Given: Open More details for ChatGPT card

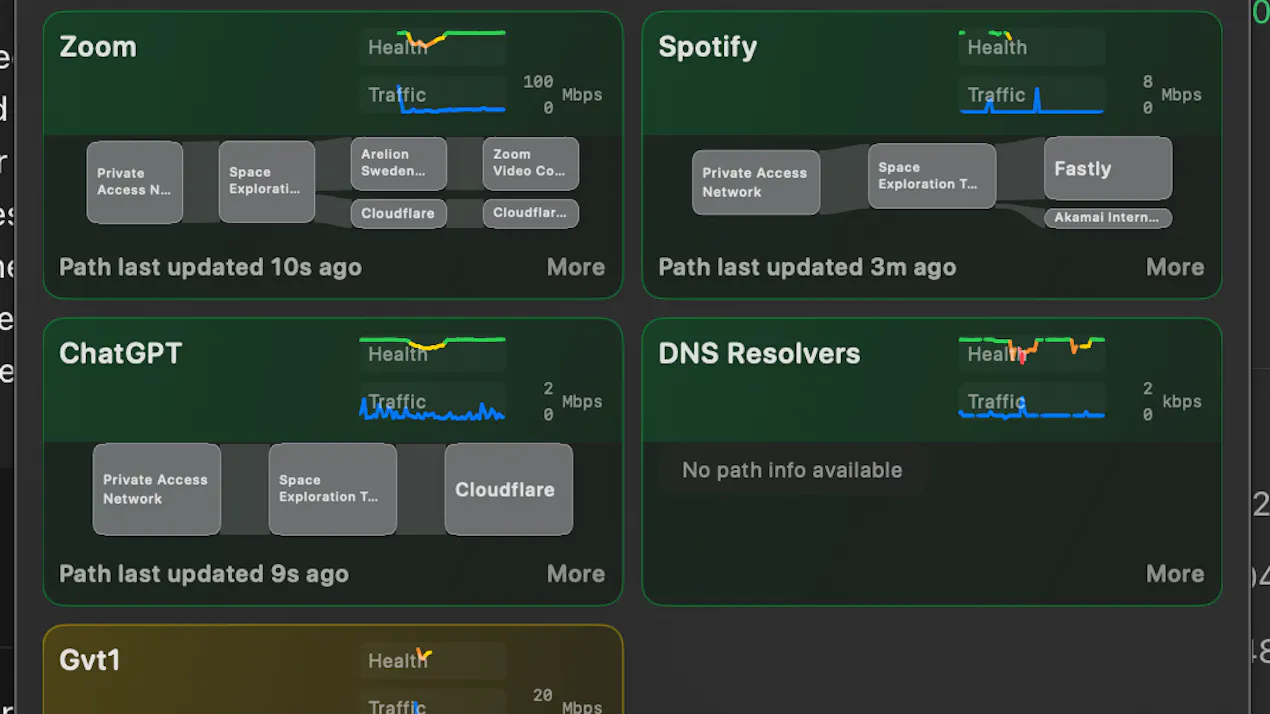Looking at the screenshot, I should [576, 574].
